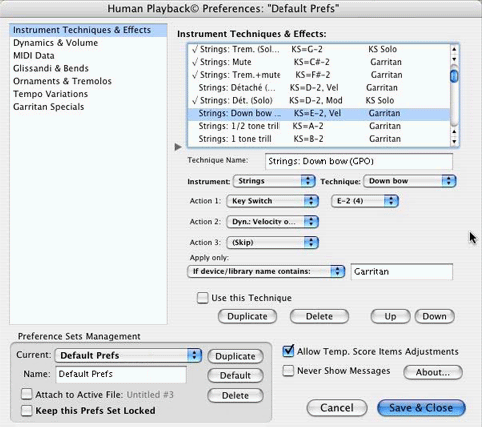Click the About... button
482x427 pixels.
433,372
